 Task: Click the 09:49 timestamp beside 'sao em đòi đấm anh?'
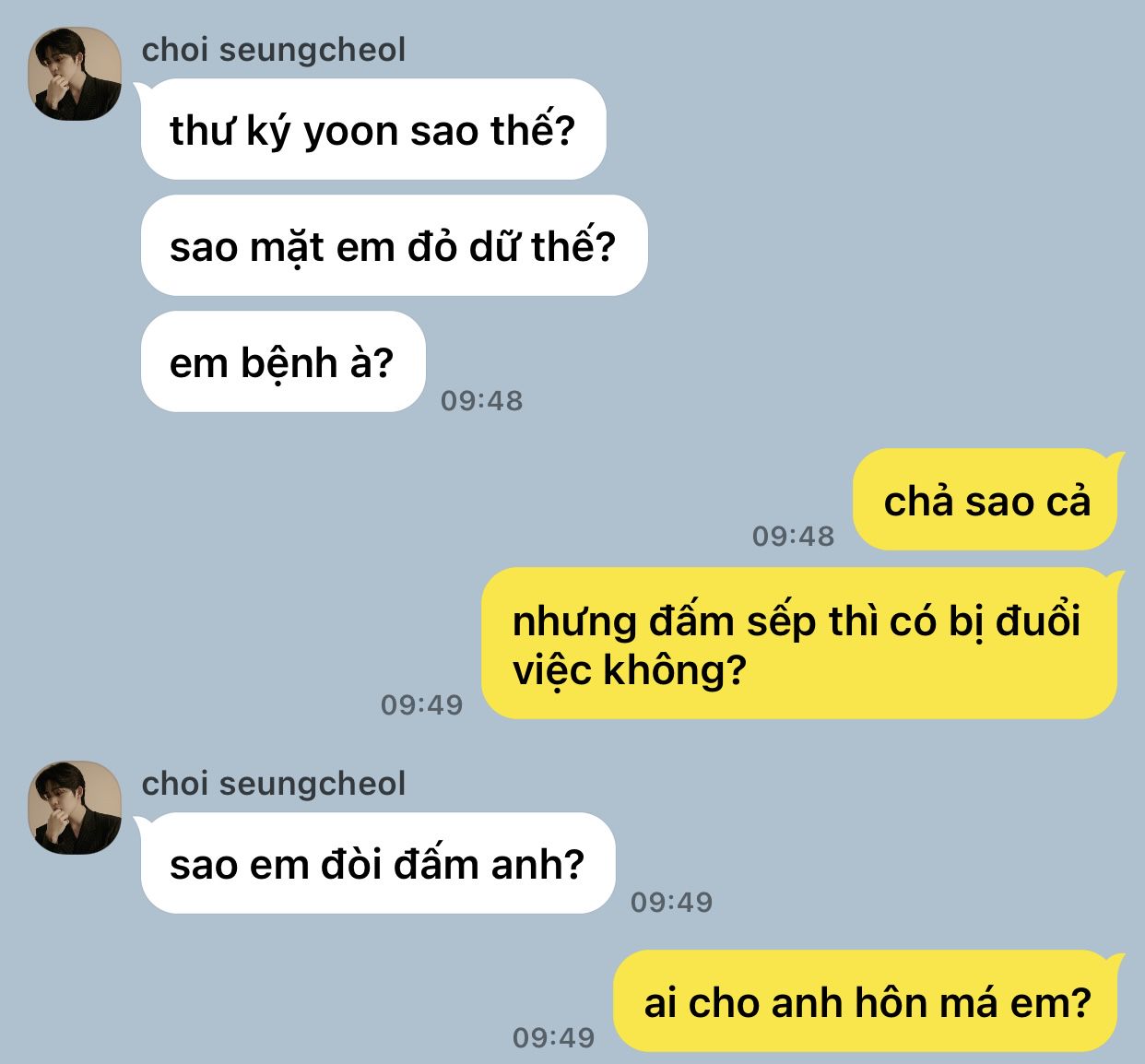(671, 902)
